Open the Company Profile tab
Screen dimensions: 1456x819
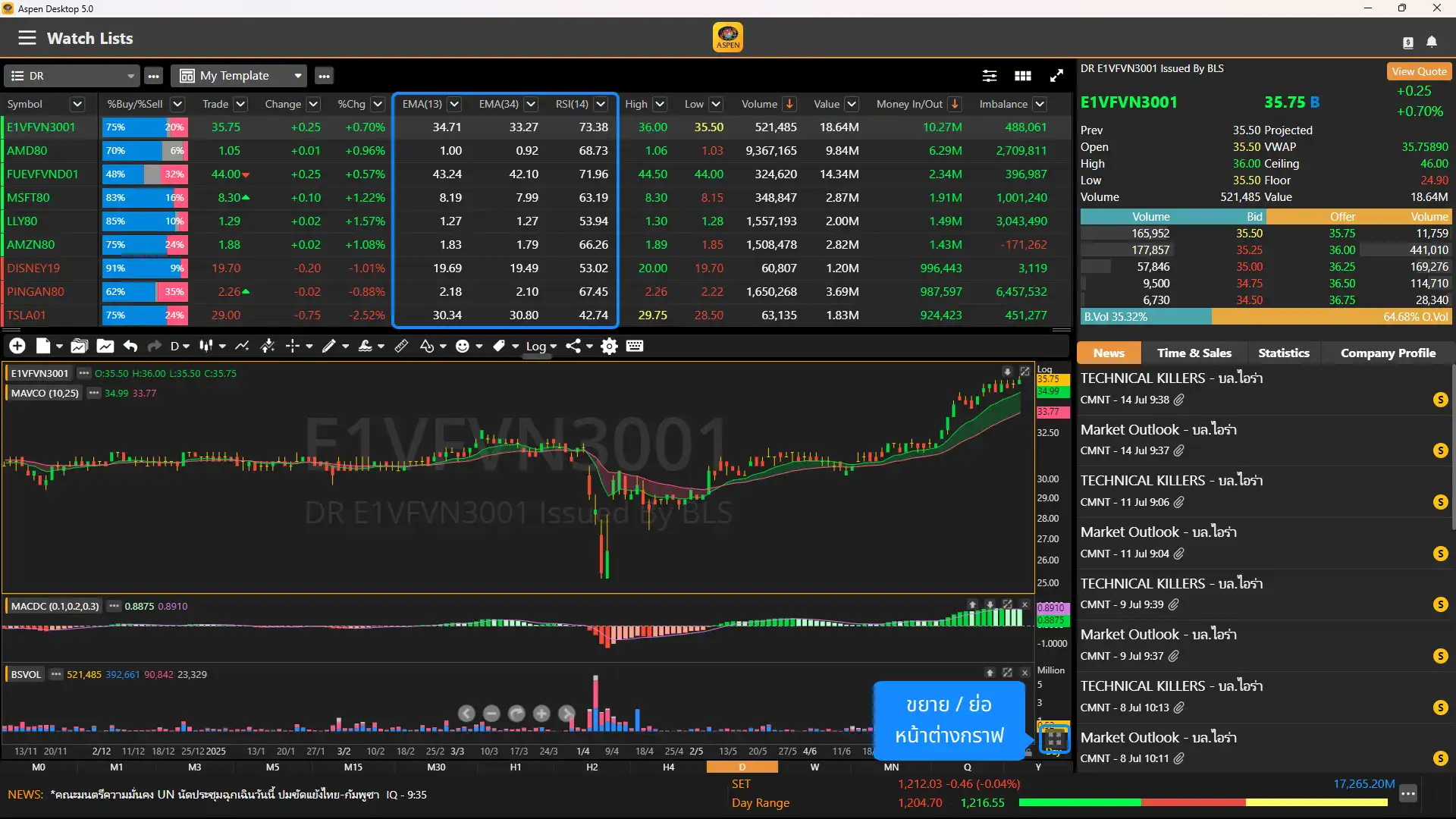pyautogui.click(x=1387, y=353)
